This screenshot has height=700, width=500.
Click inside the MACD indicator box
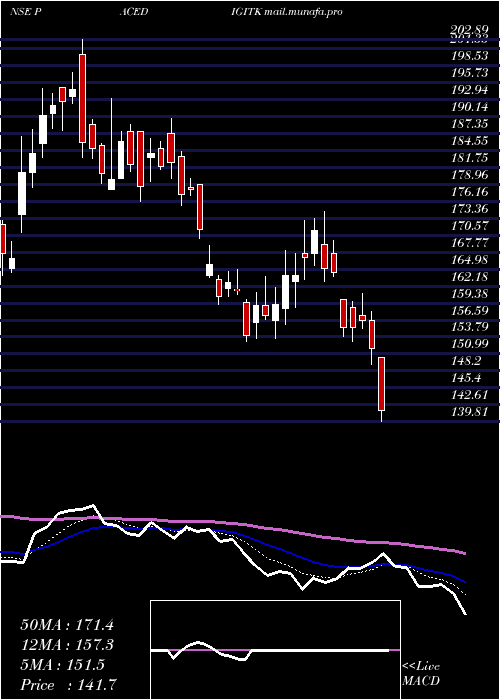pos(275,650)
